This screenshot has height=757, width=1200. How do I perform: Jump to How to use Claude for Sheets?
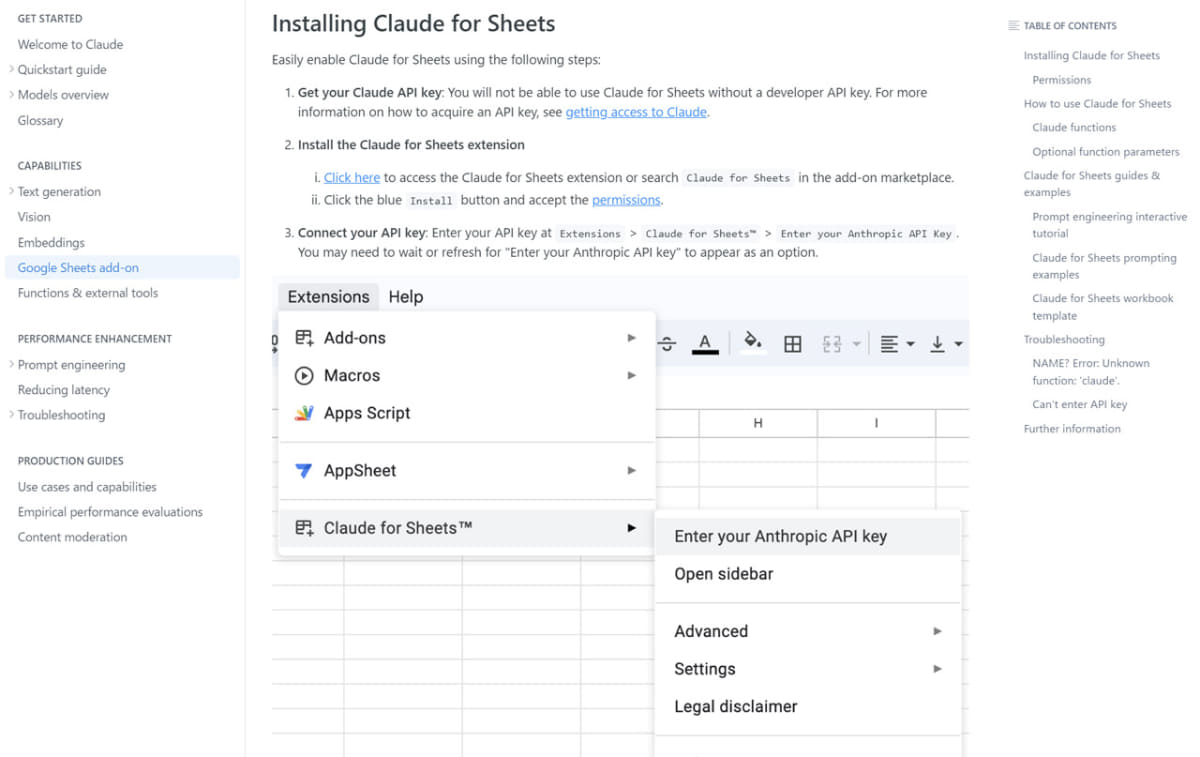click(1097, 103)
